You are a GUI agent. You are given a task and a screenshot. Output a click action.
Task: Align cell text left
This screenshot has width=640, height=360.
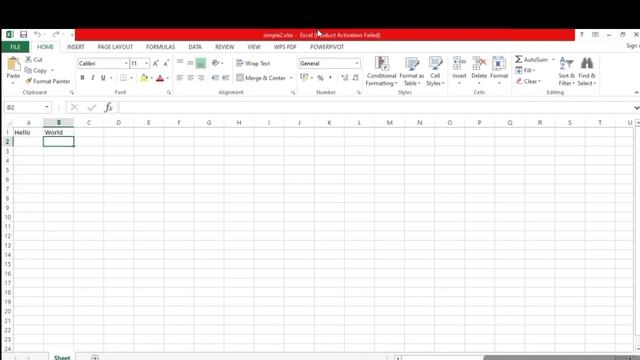(x=180, y=78)
